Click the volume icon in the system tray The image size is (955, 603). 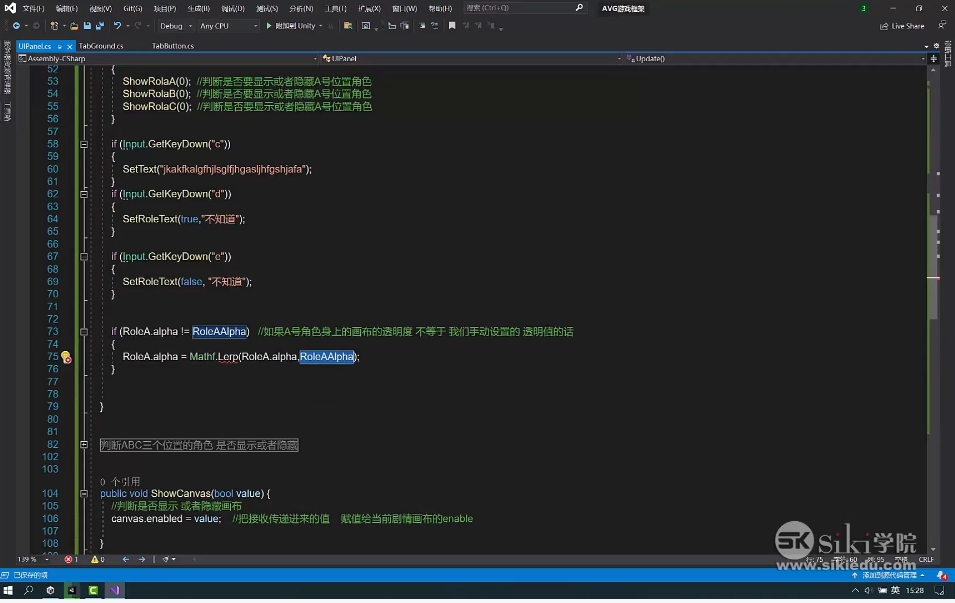869,590
